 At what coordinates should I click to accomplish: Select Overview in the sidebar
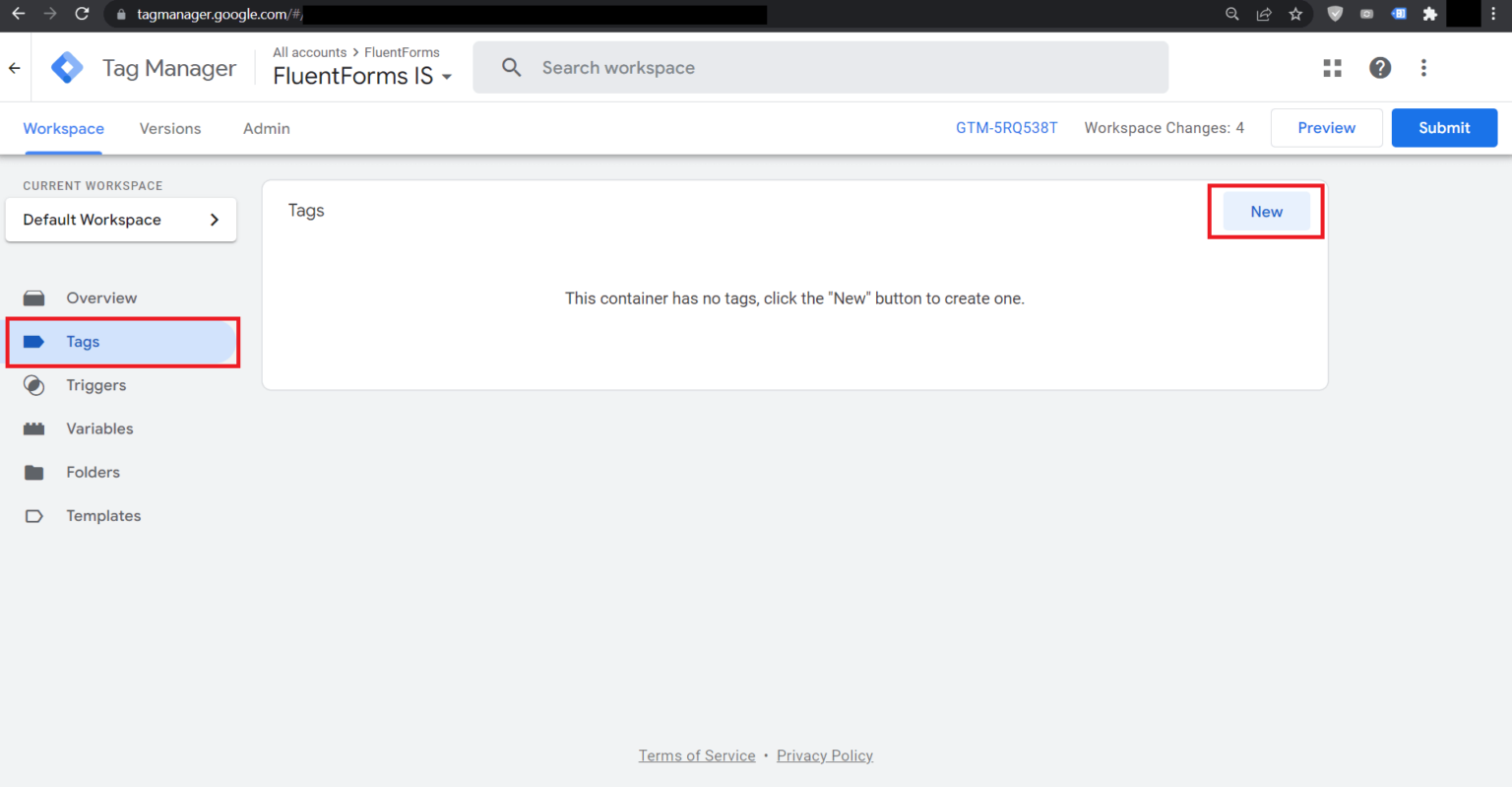pyautogui.click(x=101, y=297)
